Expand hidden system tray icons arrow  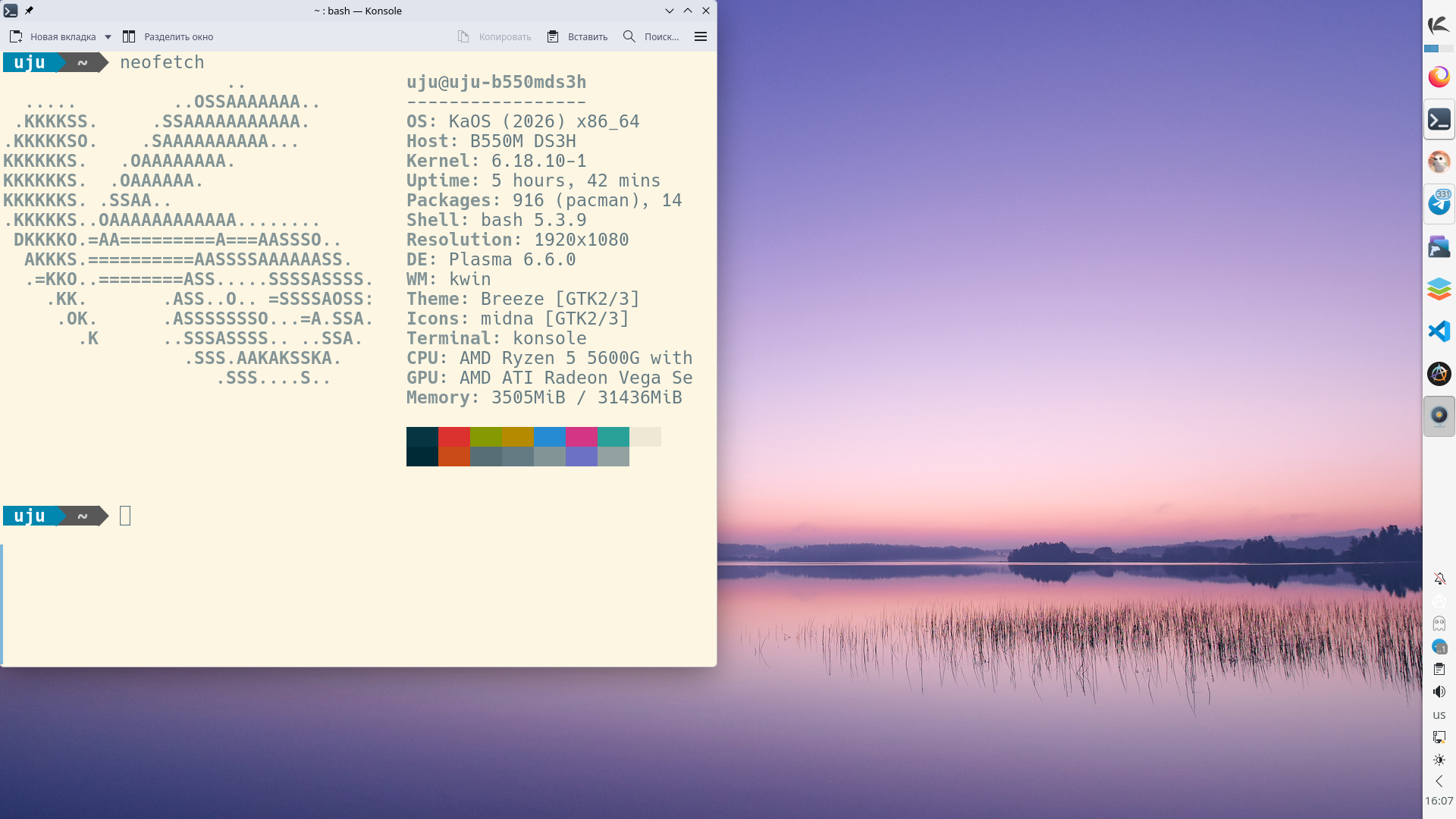(x=1439, y=781)
